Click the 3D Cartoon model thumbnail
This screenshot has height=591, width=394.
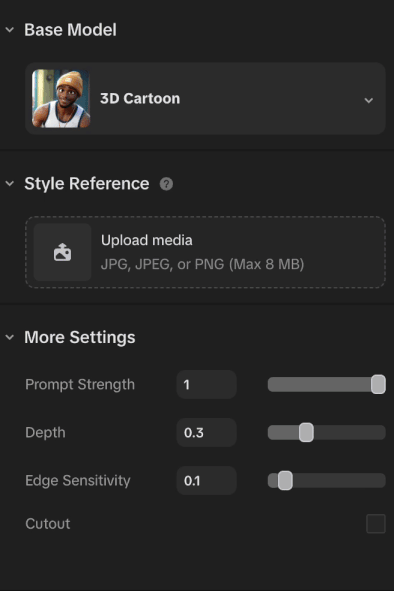[61, 98]
